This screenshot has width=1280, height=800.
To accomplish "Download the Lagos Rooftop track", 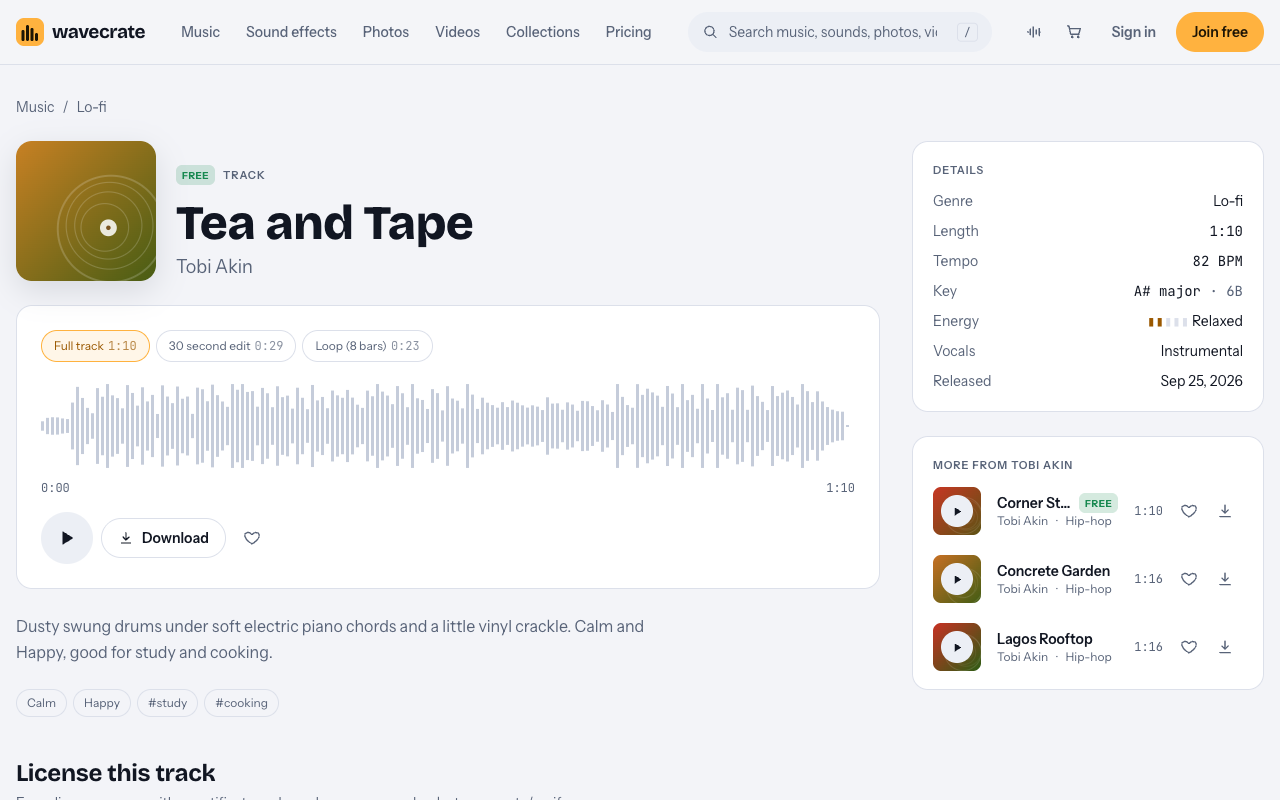I will pyautogui.click(x=1225, y=647).
